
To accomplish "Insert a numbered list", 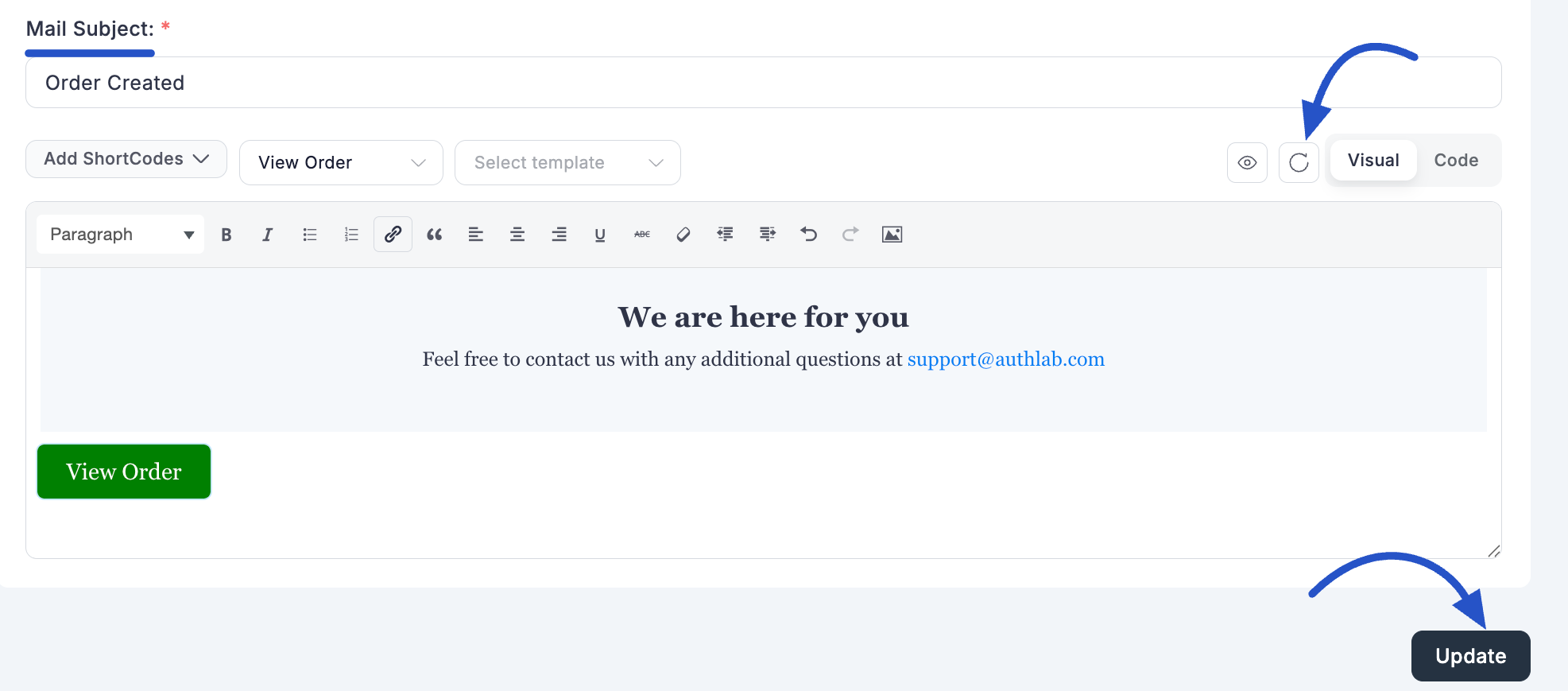I will point(351,235).
